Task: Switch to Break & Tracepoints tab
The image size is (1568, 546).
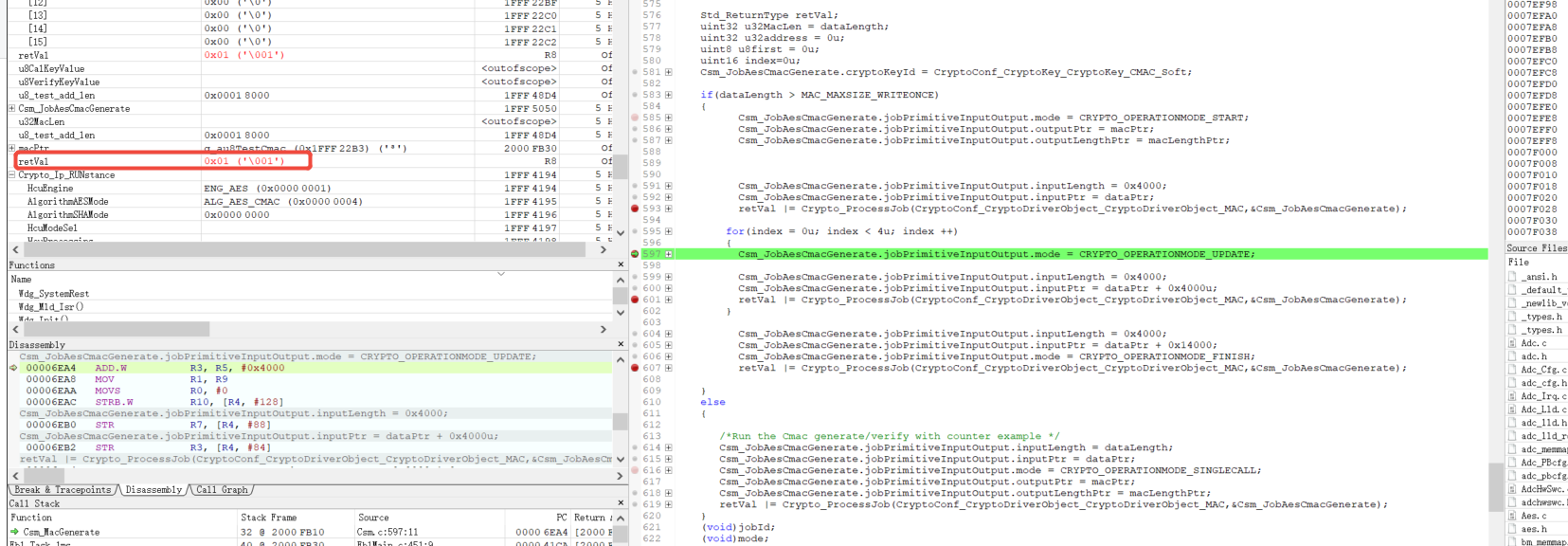Action: click(x=63, y=490)
